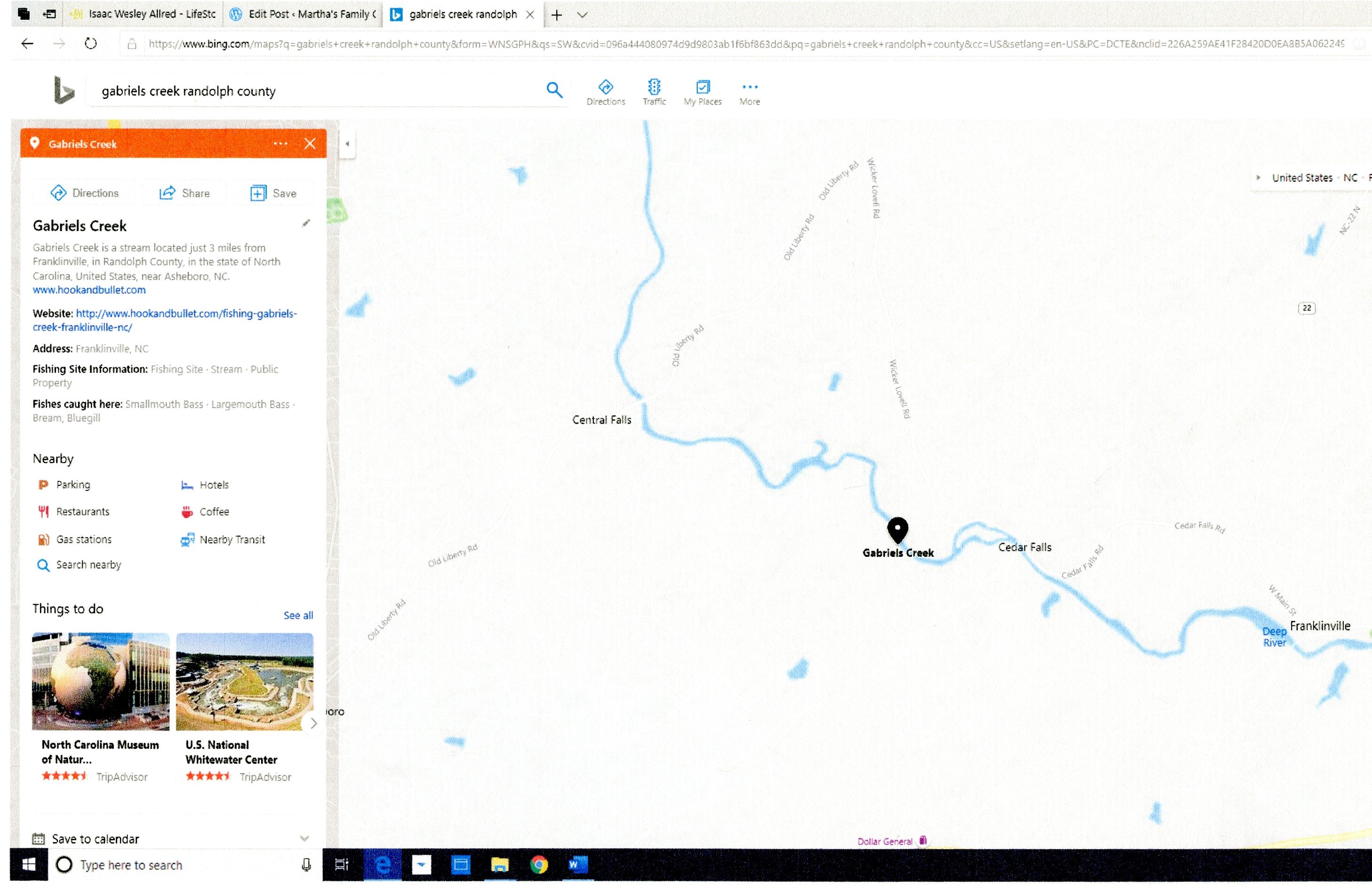Open My Places

(x=702, y=92)
